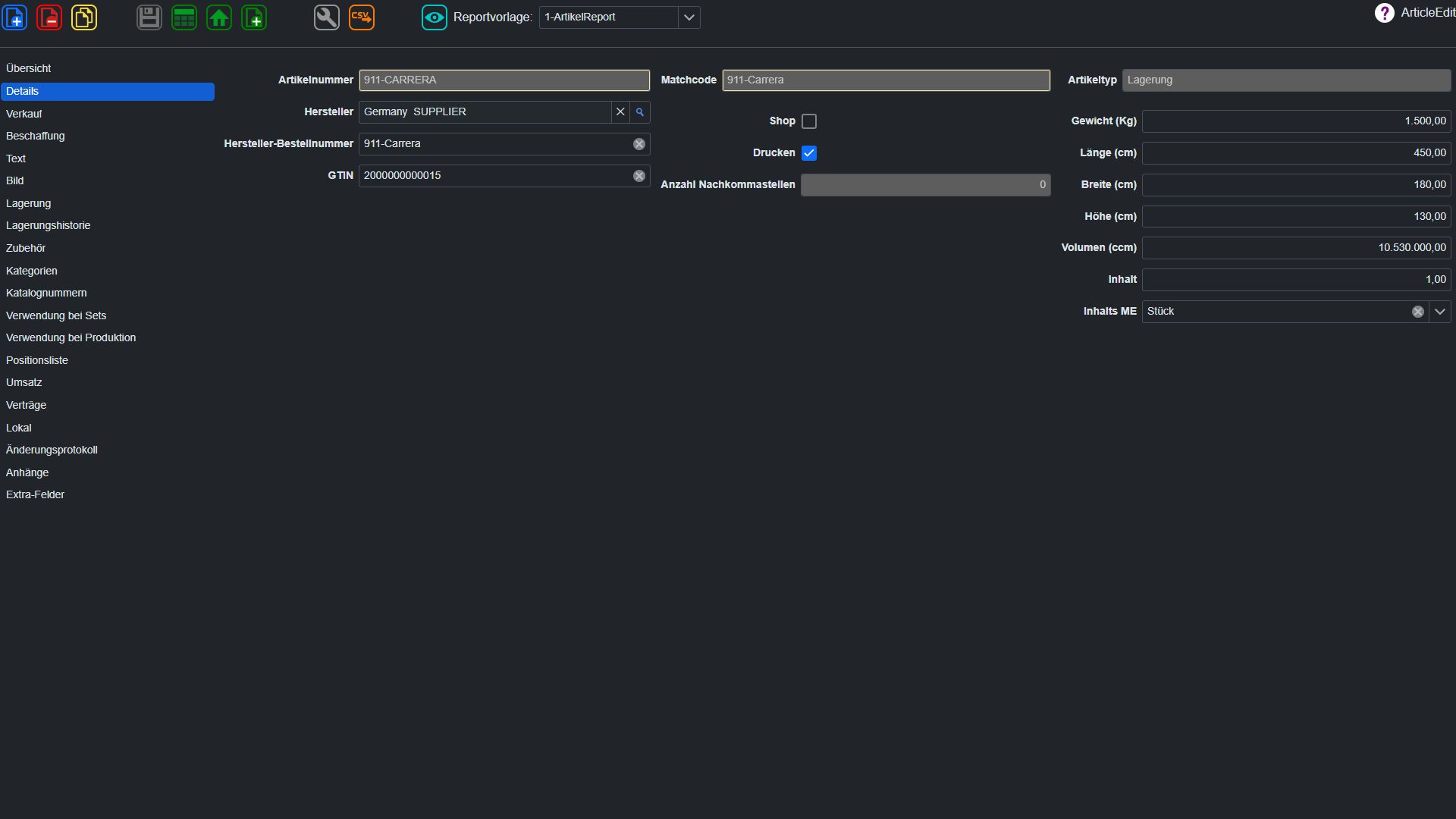Click the Matchcode input field
Screen dimensions: 1456x819
coord(886,80)
